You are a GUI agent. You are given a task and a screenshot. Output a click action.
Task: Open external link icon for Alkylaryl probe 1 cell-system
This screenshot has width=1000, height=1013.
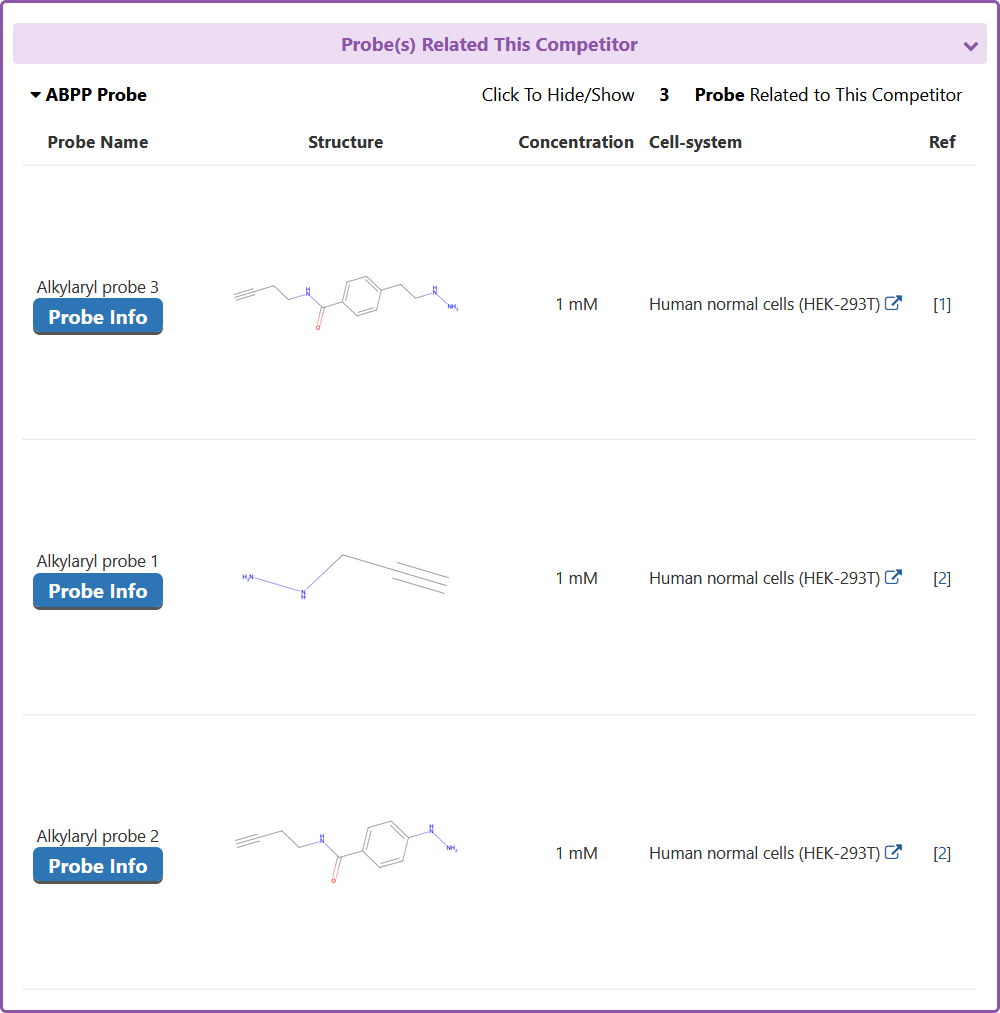click(894, 577)
